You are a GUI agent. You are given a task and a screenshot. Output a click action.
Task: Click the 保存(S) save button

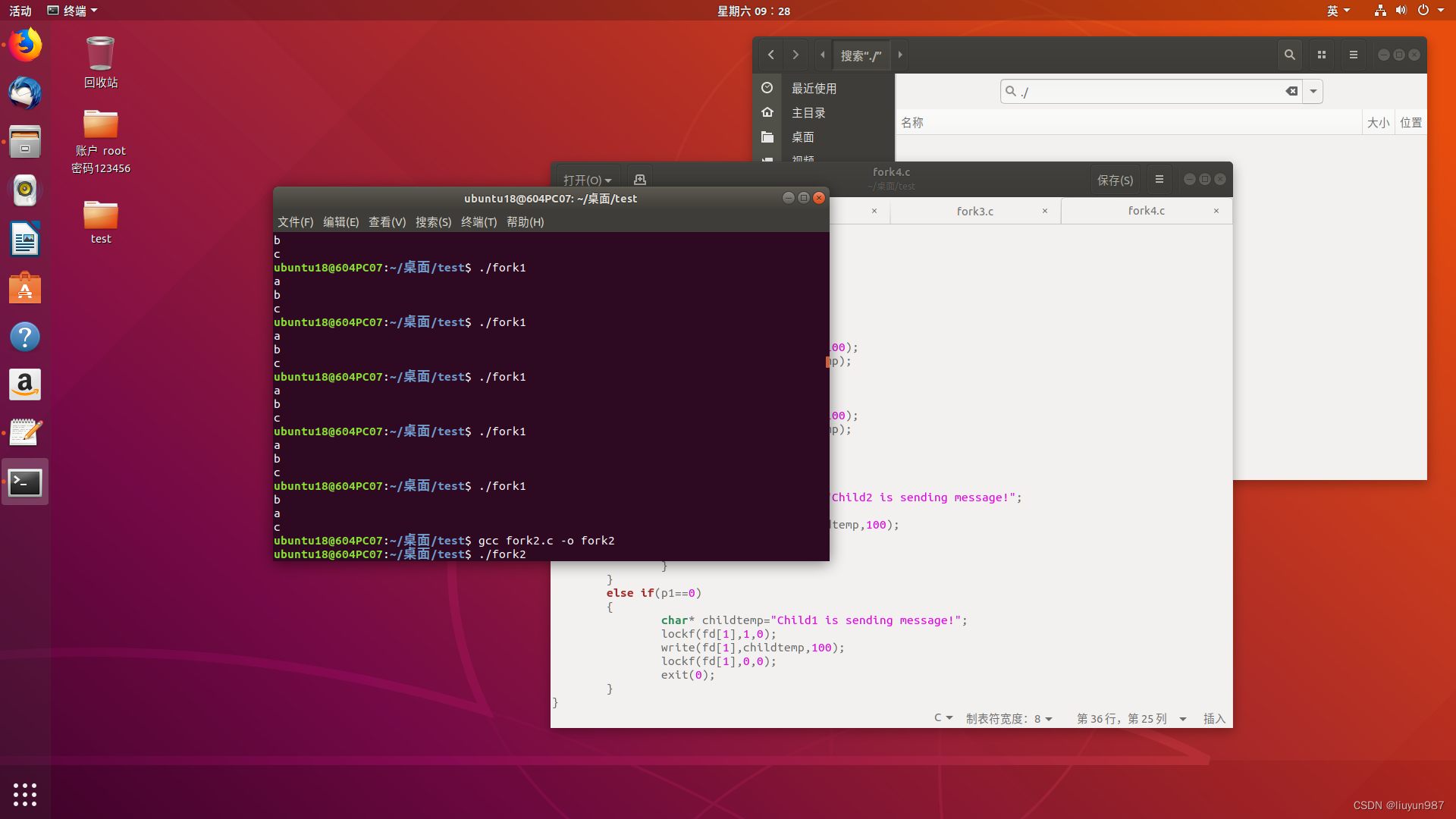tap(1115, 180)
